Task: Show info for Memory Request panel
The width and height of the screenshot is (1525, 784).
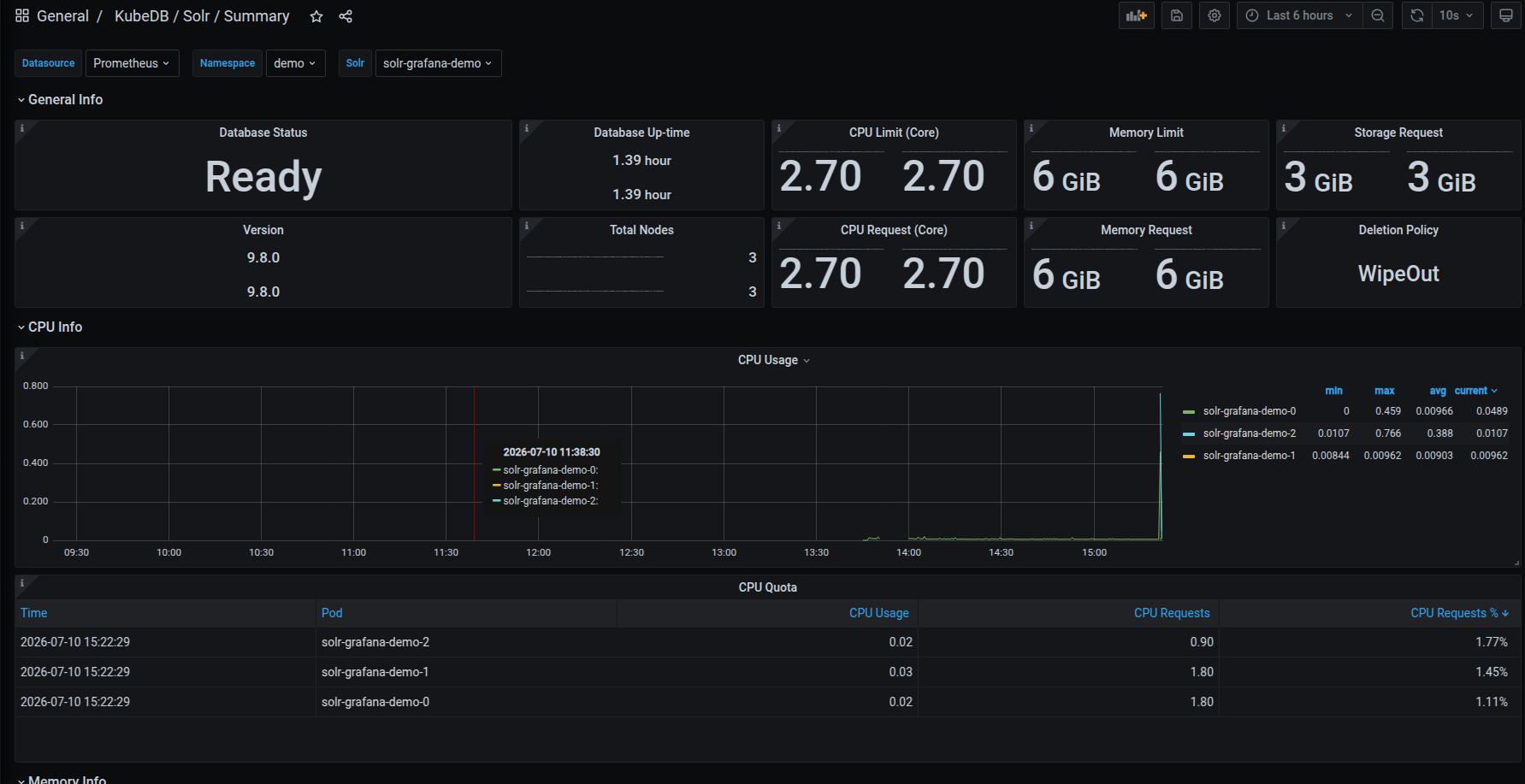Action: click(x=1031, y=226)
